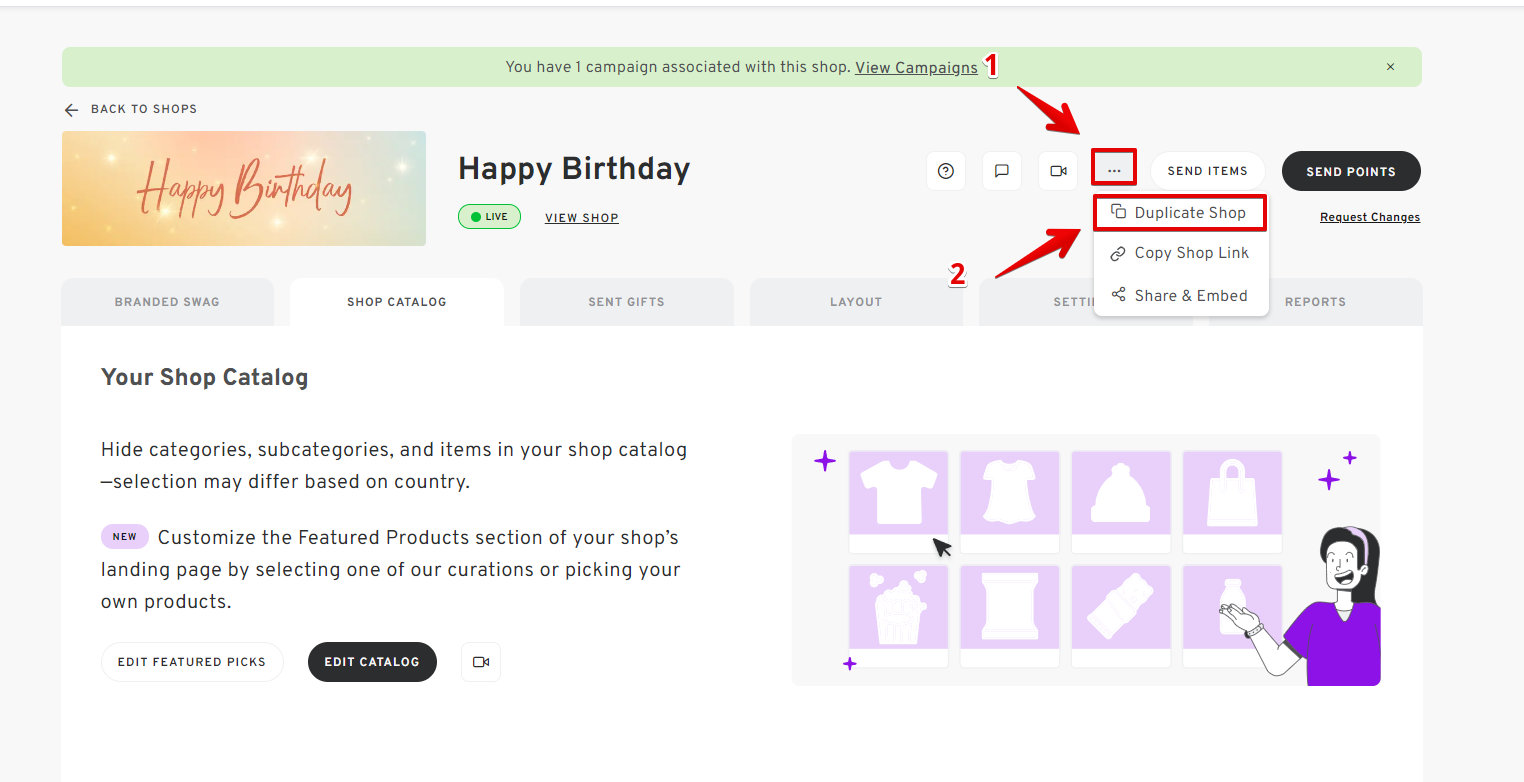
Task: Click the Happy Birthday banner thumbnail
Action: pyautogui.click(x=244, y=188)
